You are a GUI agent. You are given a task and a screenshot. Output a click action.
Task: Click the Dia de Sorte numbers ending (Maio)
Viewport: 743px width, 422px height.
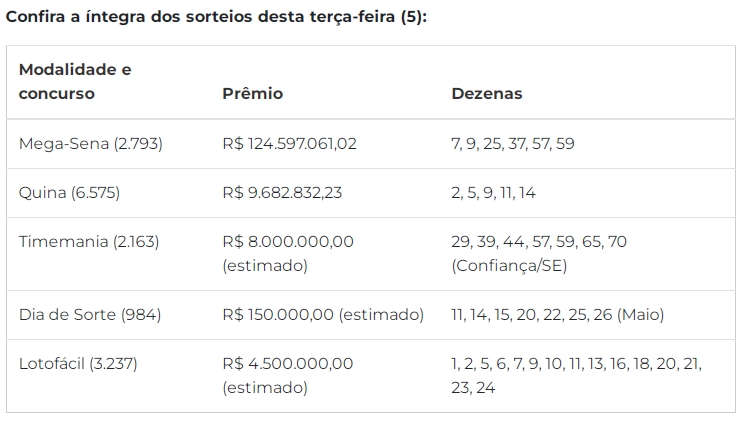tap(558, 314)
